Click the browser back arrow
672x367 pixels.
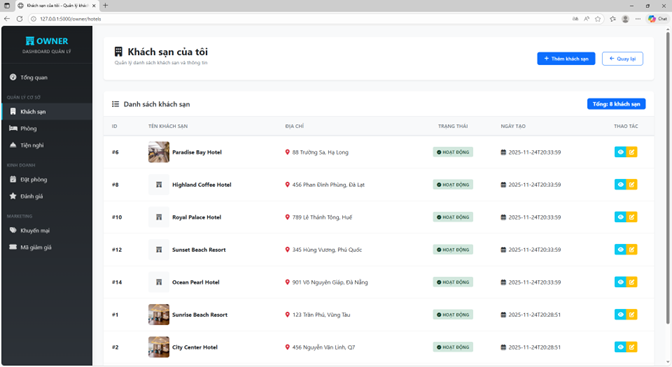point(7,19)
